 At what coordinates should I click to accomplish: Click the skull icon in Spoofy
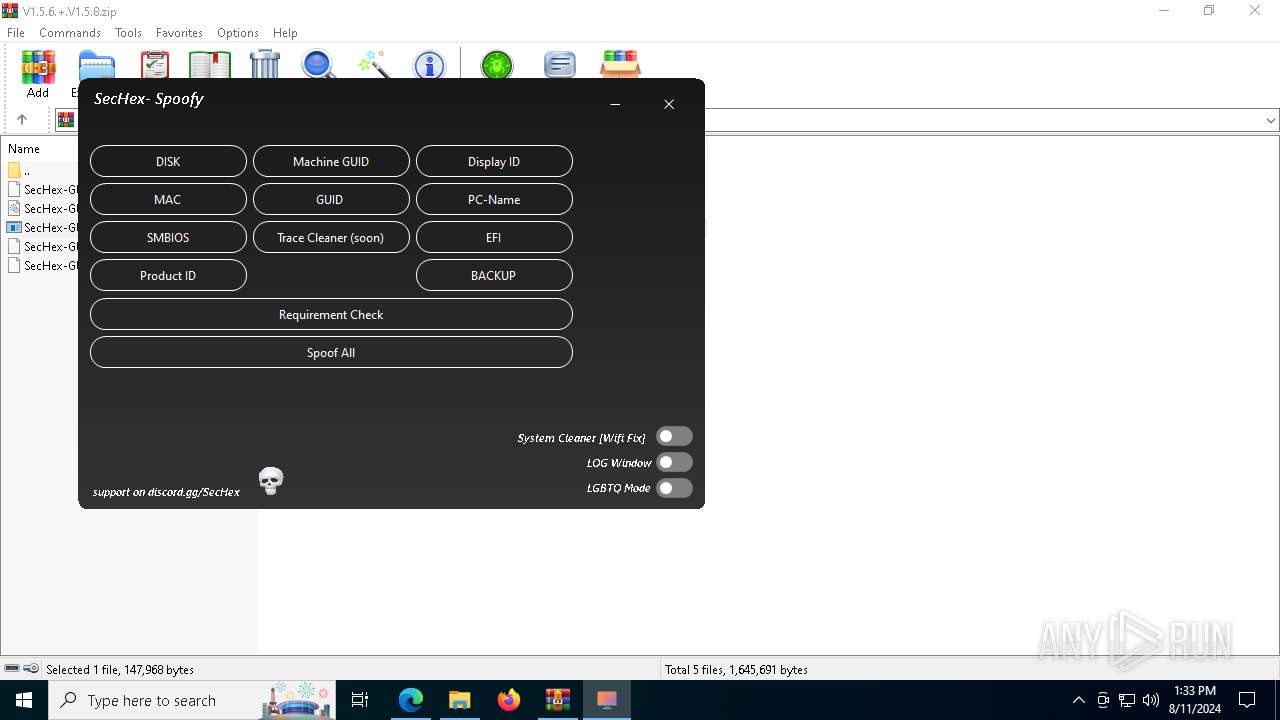(x=271, y=481)
